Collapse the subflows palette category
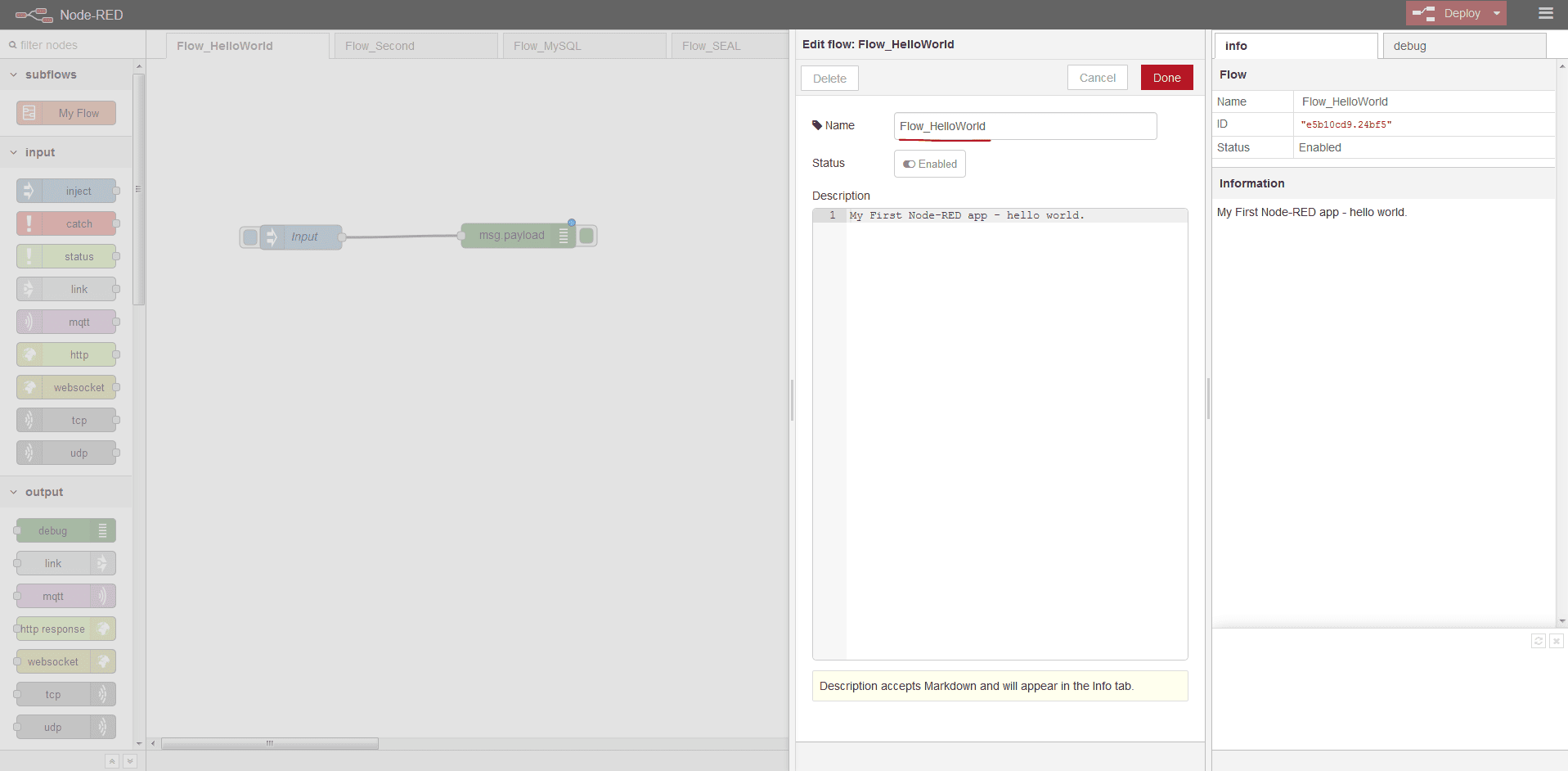 pos(14,74)
